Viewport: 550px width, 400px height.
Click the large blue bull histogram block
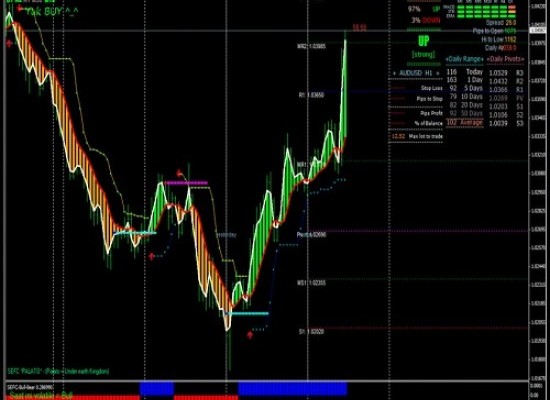pos(293,389)
